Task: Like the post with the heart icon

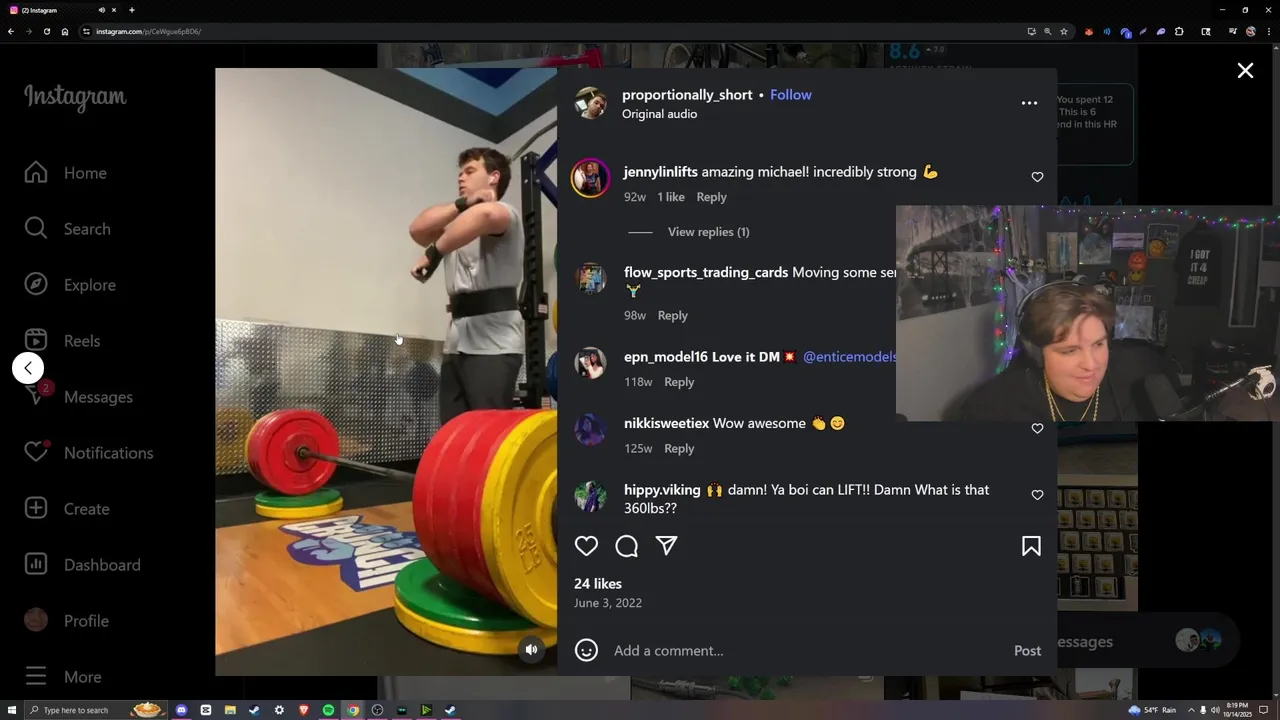Action: pyautogui.click(x=586, y=546)
